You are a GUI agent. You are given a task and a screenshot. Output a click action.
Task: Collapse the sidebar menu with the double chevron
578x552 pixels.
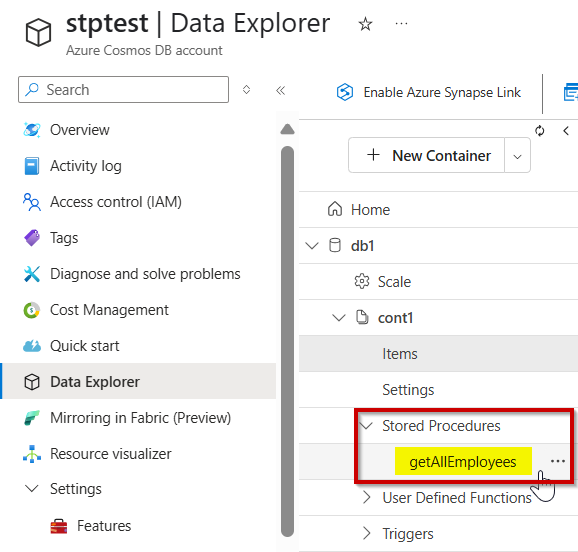281,90
